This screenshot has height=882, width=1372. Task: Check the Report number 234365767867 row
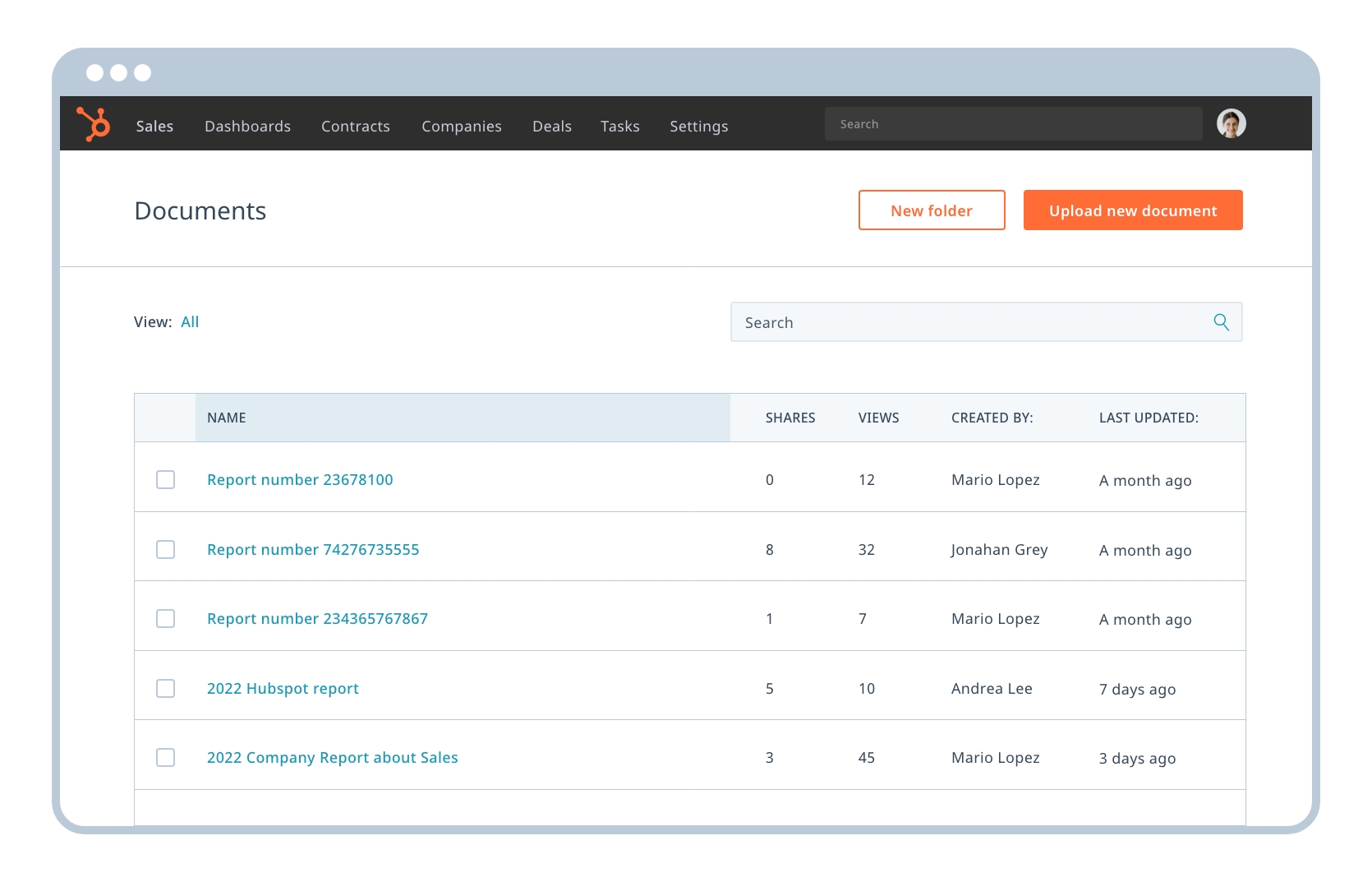(x=165, y=618)
